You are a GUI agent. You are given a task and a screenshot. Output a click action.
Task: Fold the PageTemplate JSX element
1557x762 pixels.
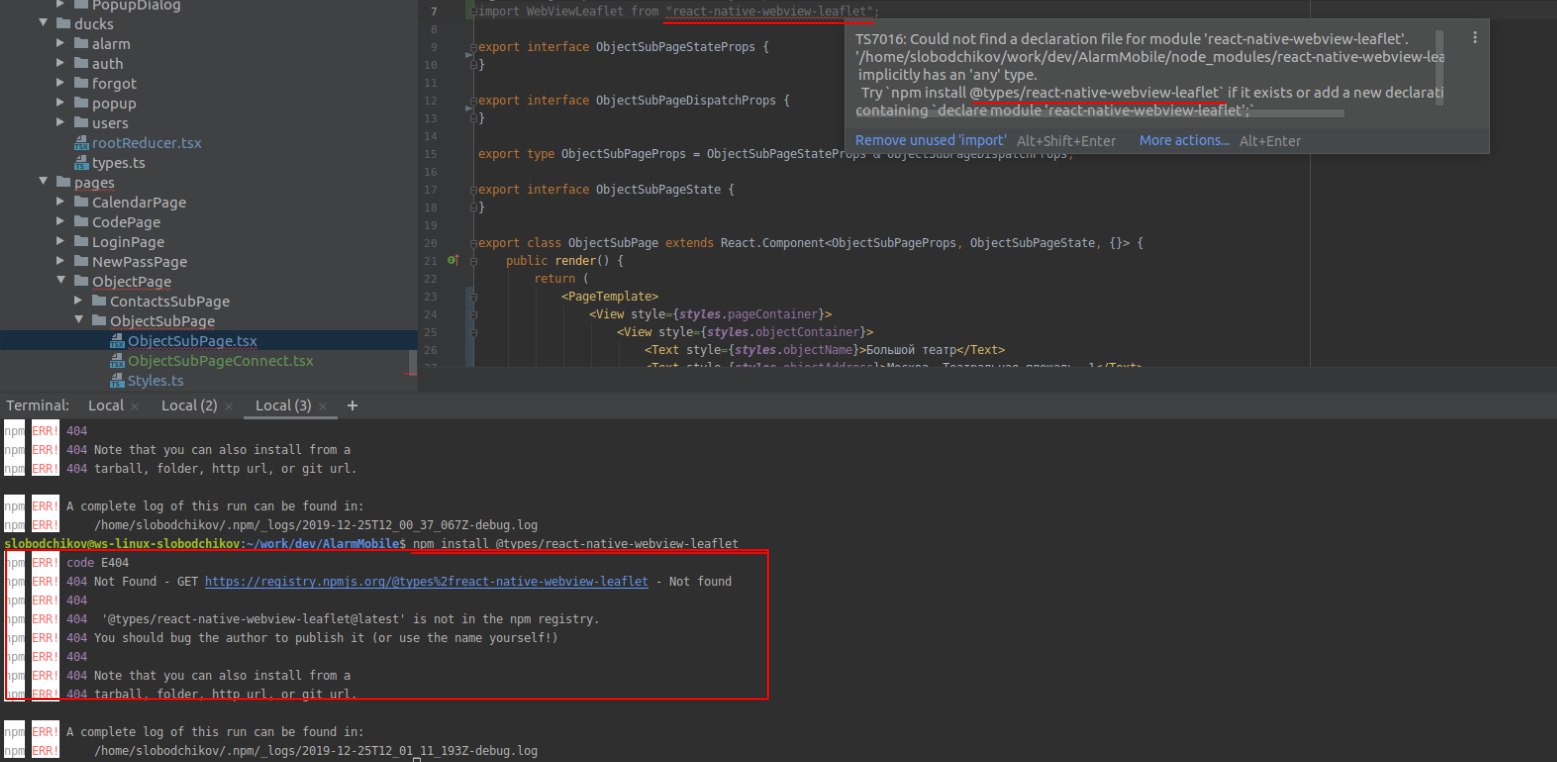pyautogui.click(x=473, y=297)
